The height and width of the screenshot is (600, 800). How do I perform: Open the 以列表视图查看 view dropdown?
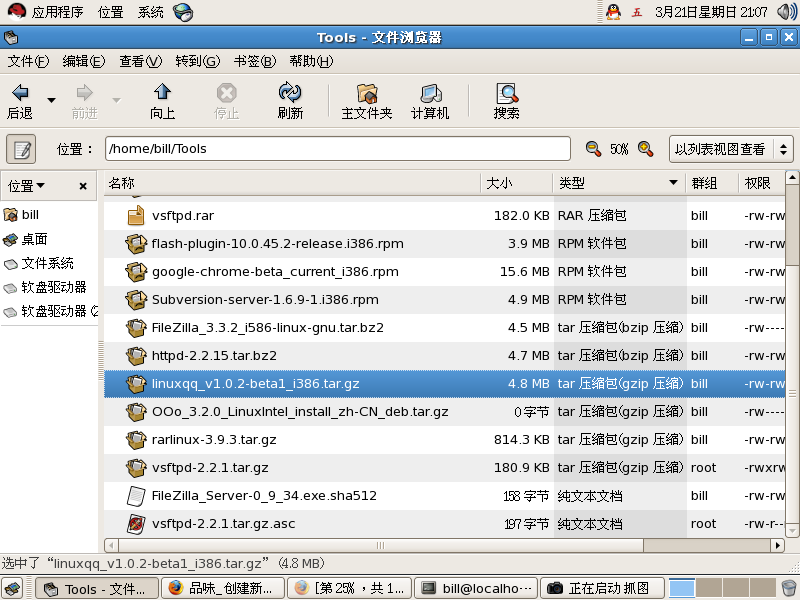click(x=731, y=149)
